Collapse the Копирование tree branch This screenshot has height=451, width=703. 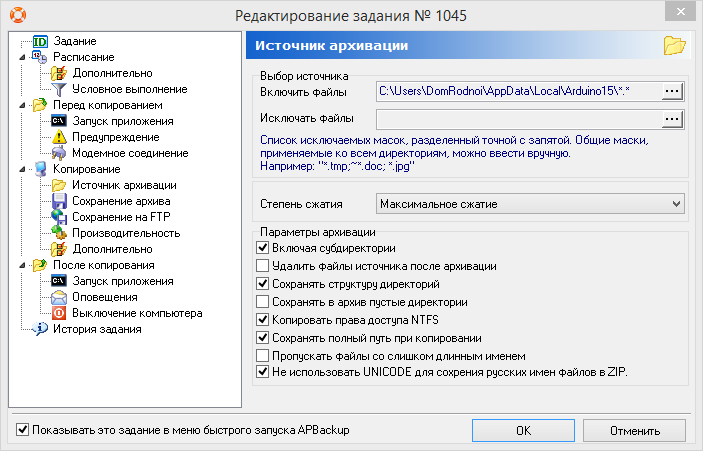pos(21,169)
